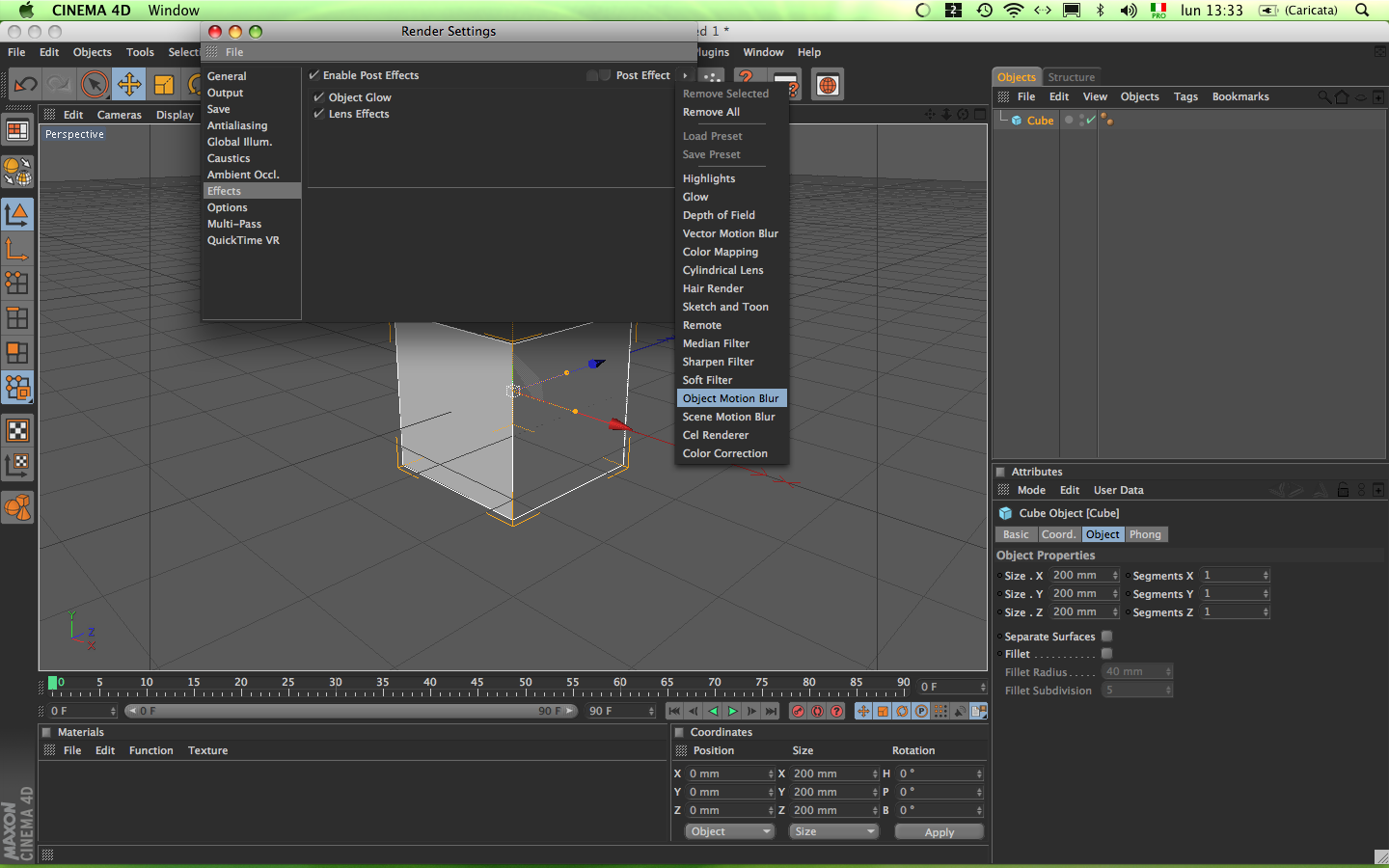The width and height of the screenshot is (1389, 868).
Task: Enable the Fillet checkbox
Action: pyautogui.click(x=1106, y=654)
